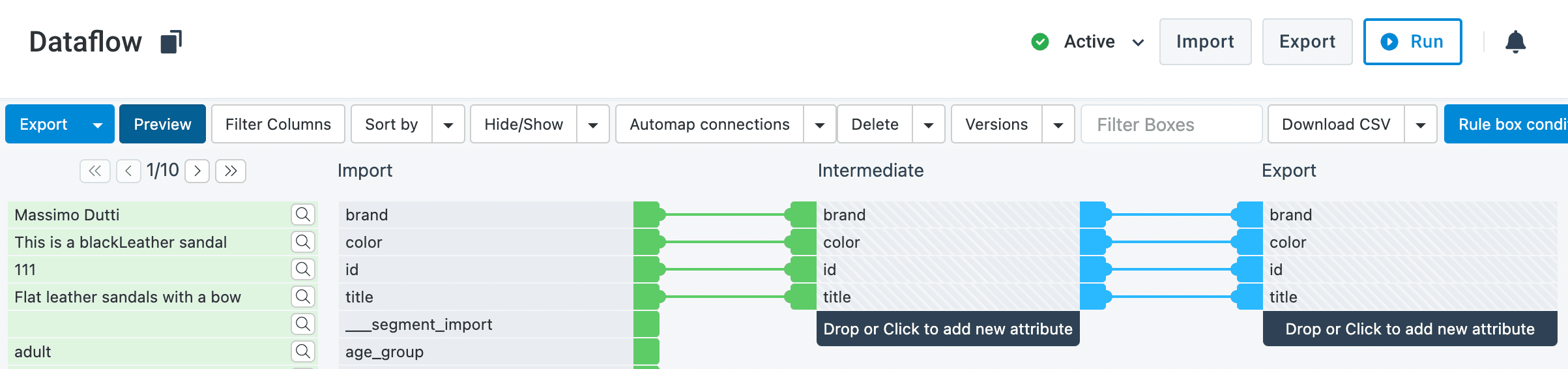Jump to the first record page
Viewport: 1568px width, 369px height.
95,171
